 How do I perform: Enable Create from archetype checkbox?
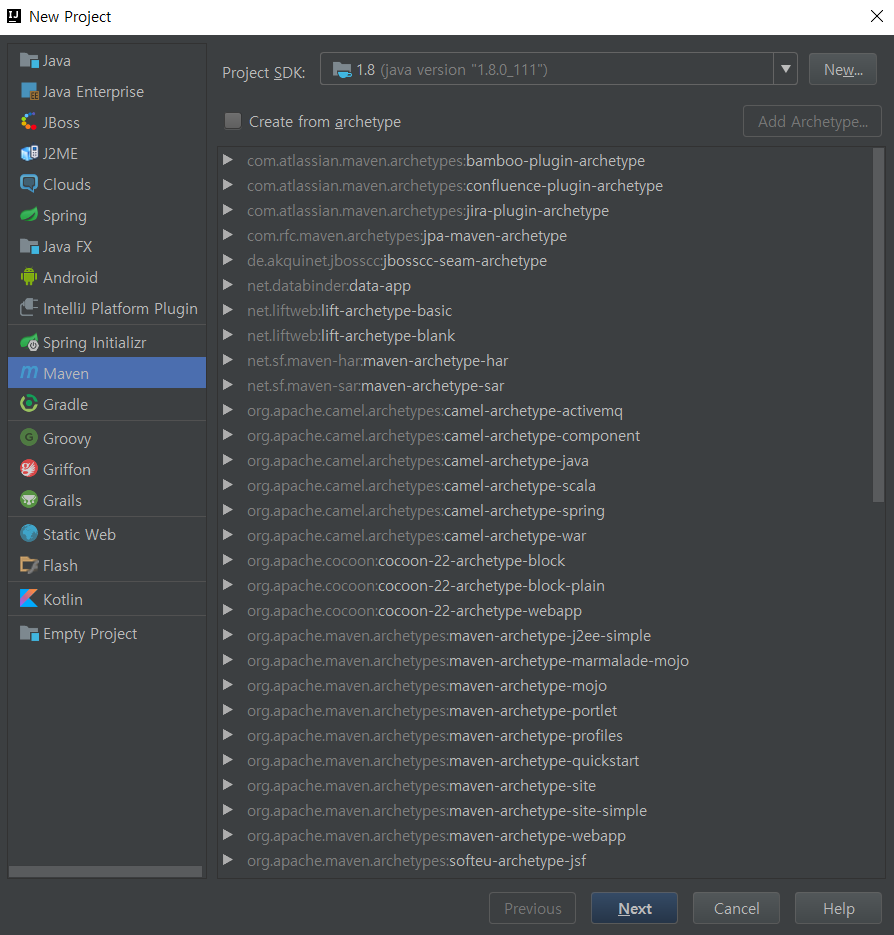[233, 121]
